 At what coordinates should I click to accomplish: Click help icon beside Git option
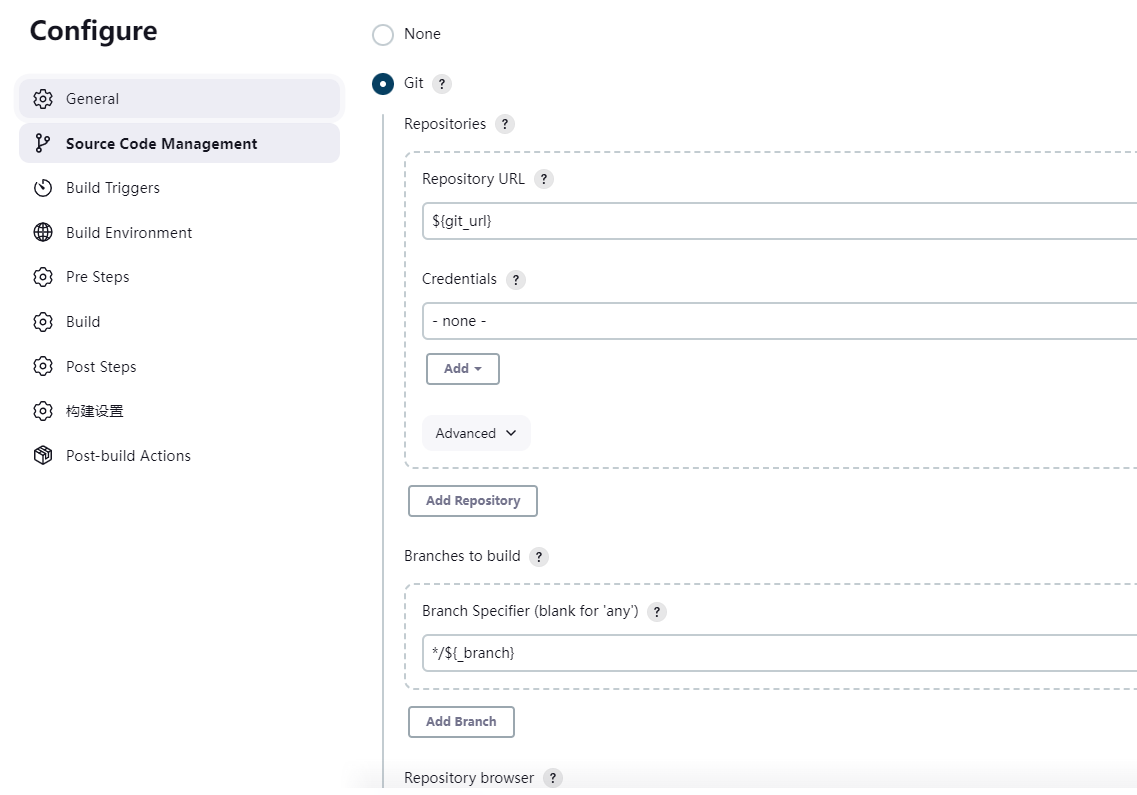point(442,84)
